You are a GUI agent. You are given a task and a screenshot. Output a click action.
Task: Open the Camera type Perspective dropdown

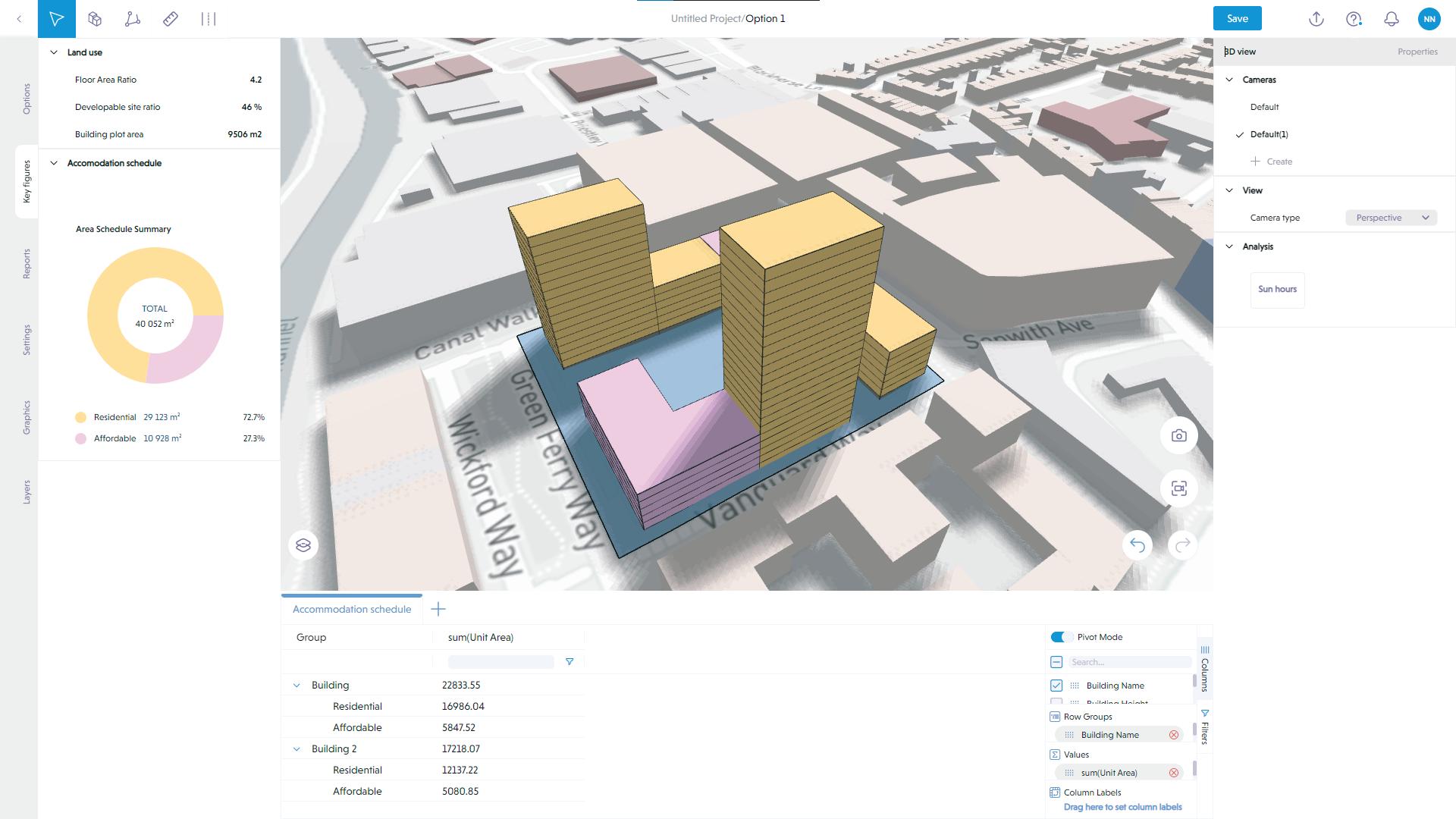pyautogui.click(x=1391, y=218)
